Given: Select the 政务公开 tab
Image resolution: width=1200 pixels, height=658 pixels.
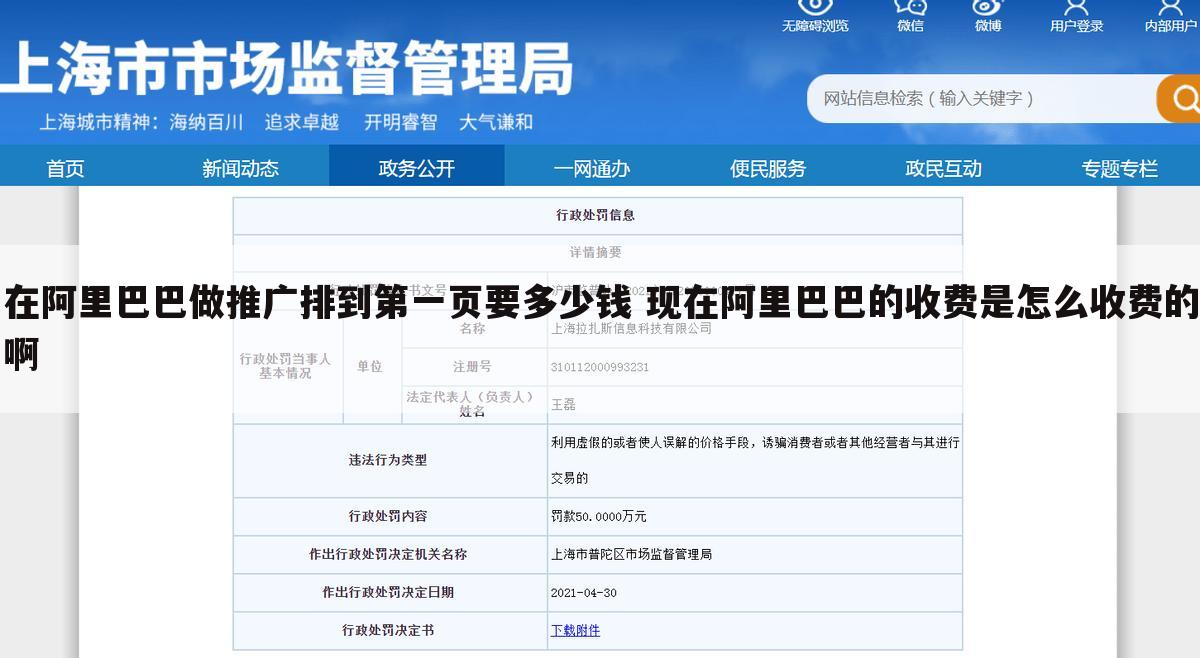Looking at the screenshot, I should [417, 168].
